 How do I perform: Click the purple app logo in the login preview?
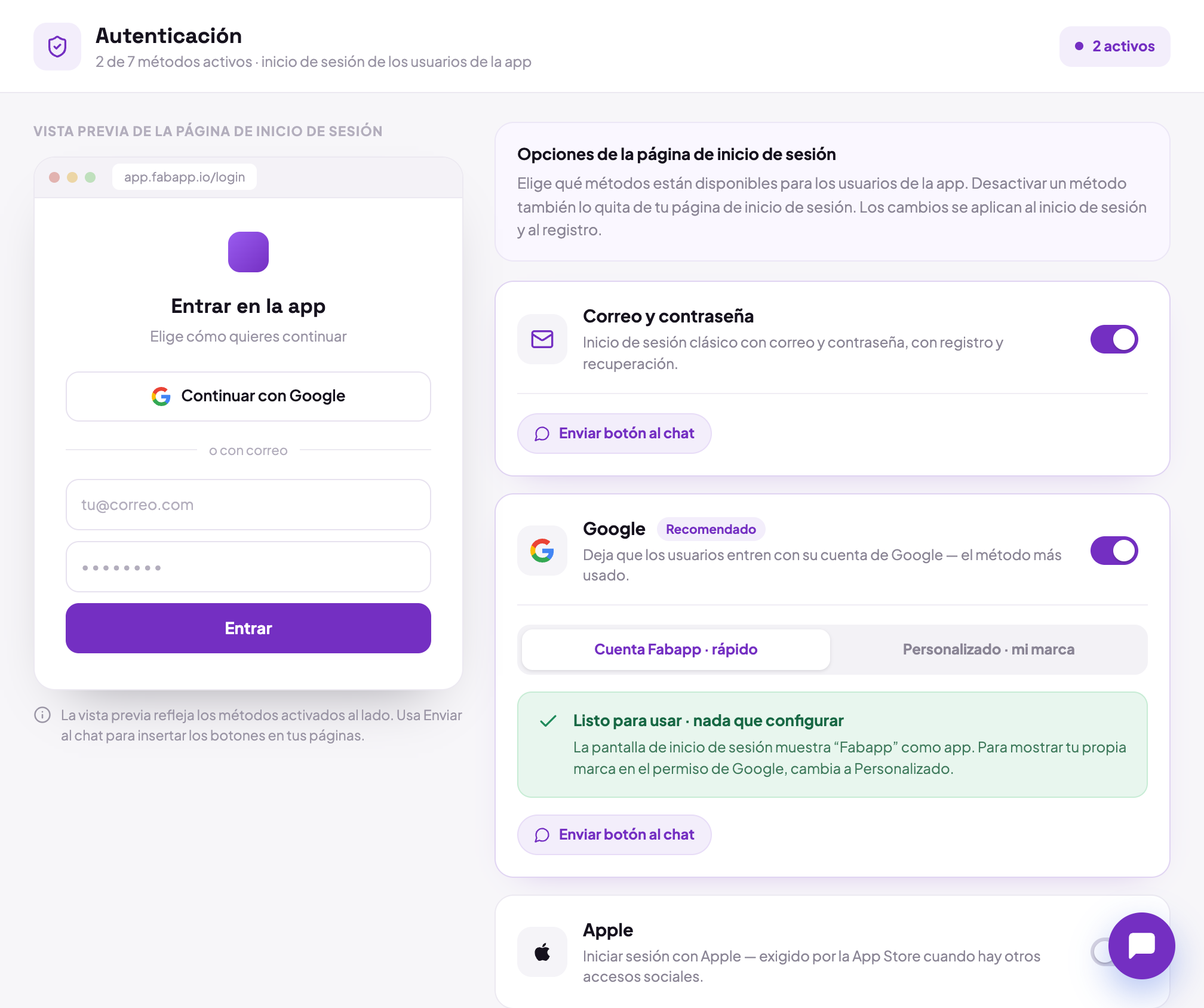point(248,252)
